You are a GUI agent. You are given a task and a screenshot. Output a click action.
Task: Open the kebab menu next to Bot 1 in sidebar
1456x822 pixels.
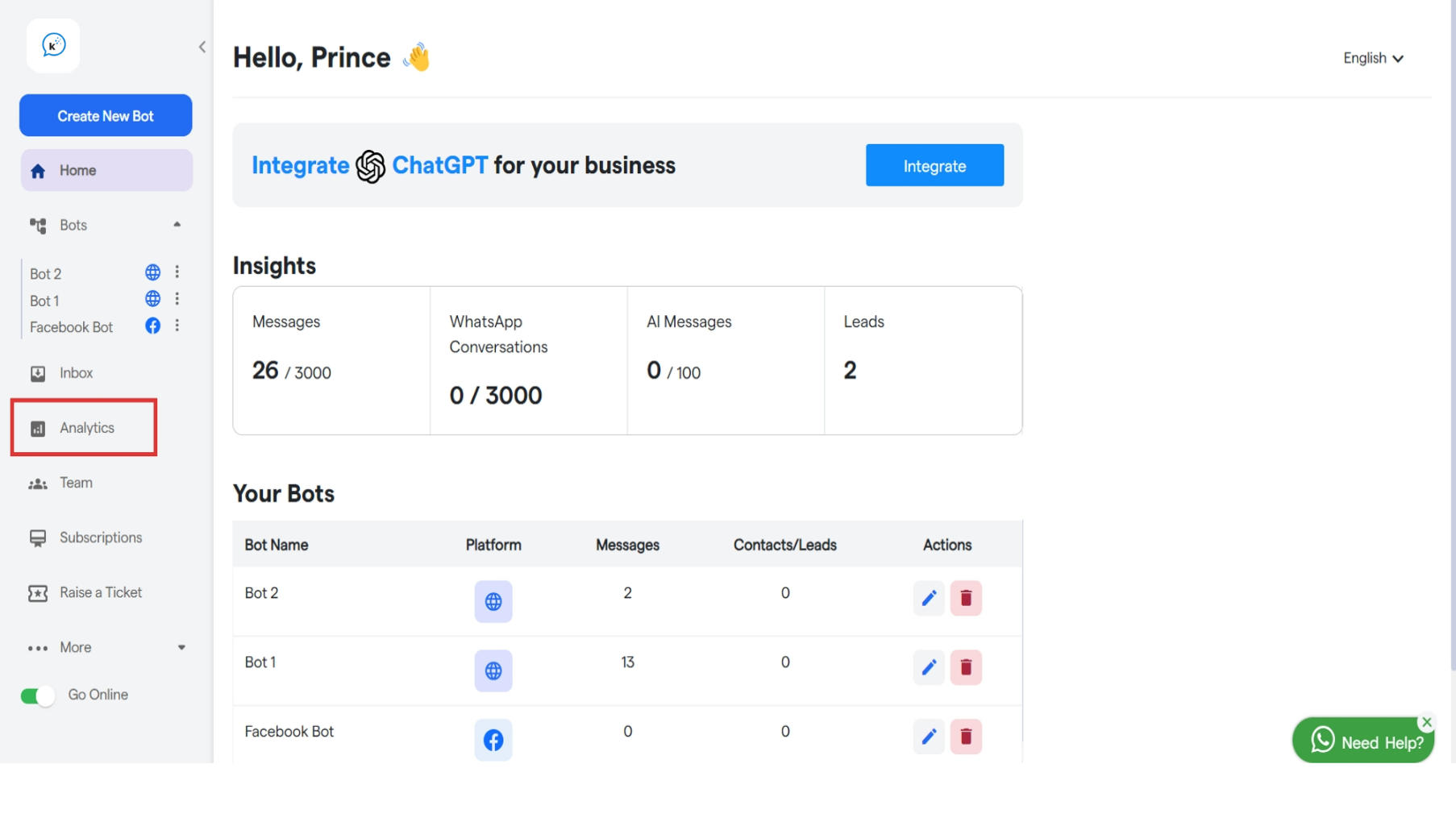(177, 299)
